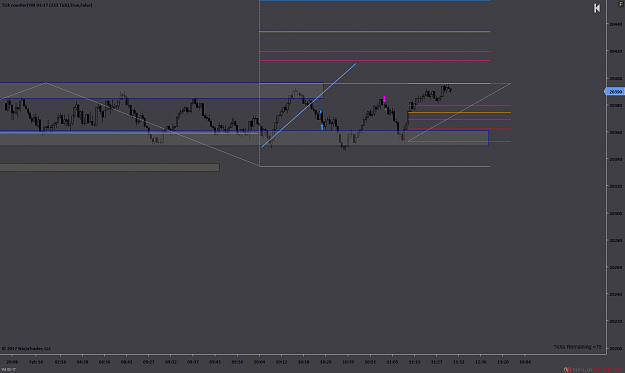Select the long red horizontal line
The height and width of the screenshot is (373, 625).
tap(375, 61)
